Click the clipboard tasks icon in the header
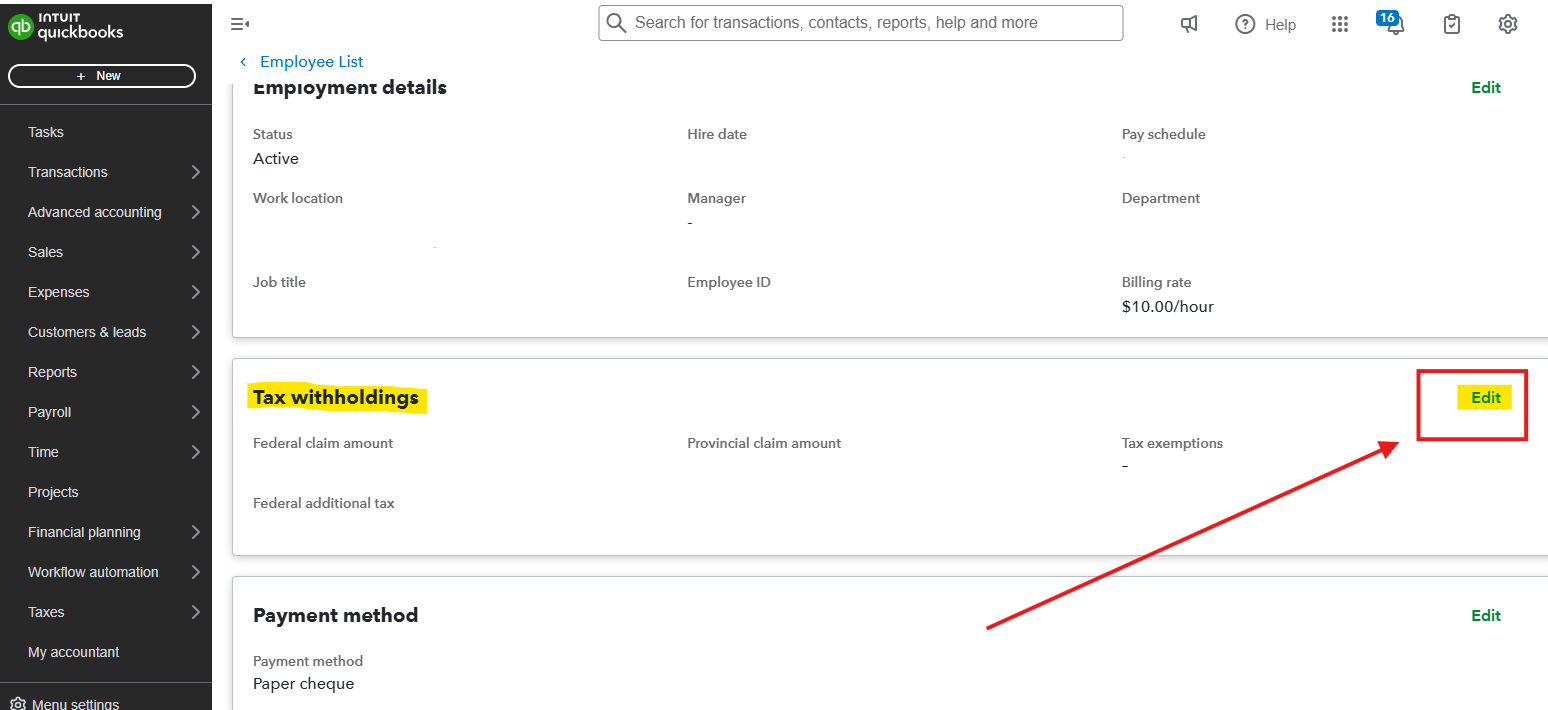This screenshot has height=710, width=1548. [x=1452, y=24]
